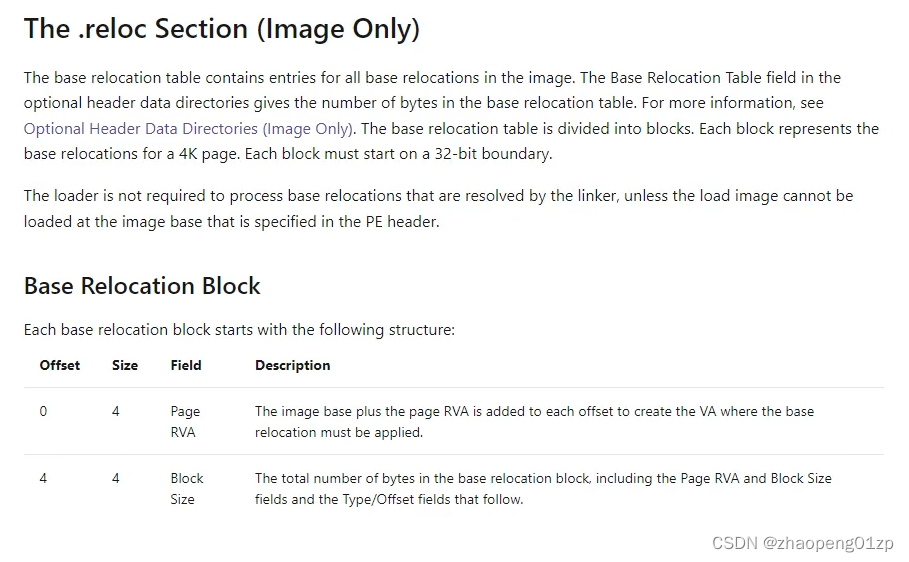Screen dimensions: 909x562
Task: Click offset value 0 in first row
Action: [x=43, y=411]
